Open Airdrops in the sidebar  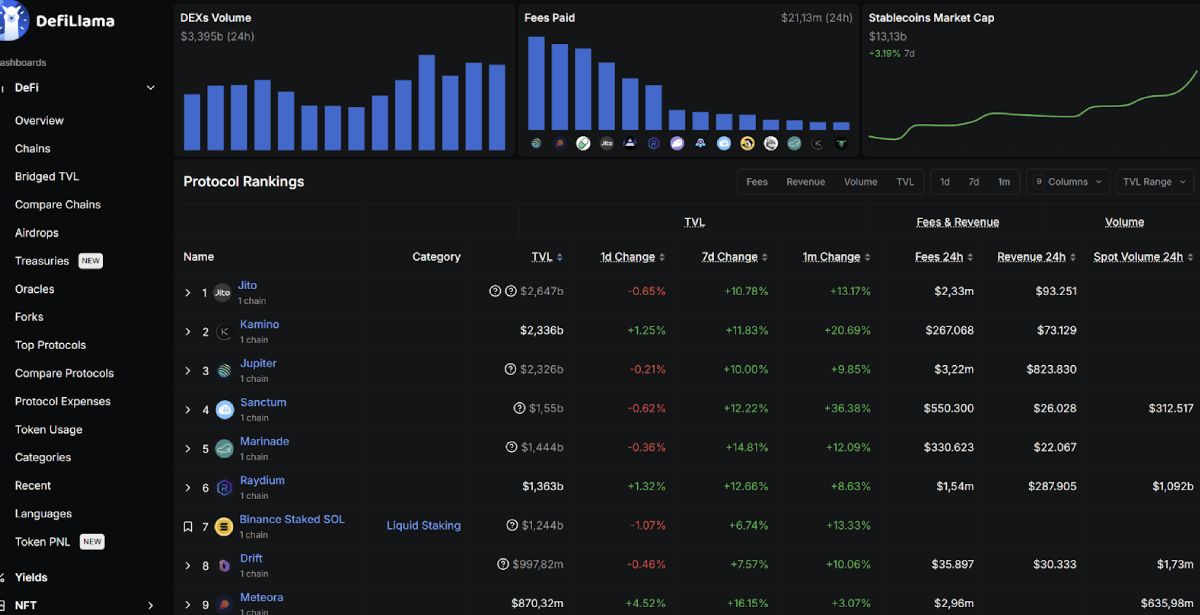[x=37, y=232]
